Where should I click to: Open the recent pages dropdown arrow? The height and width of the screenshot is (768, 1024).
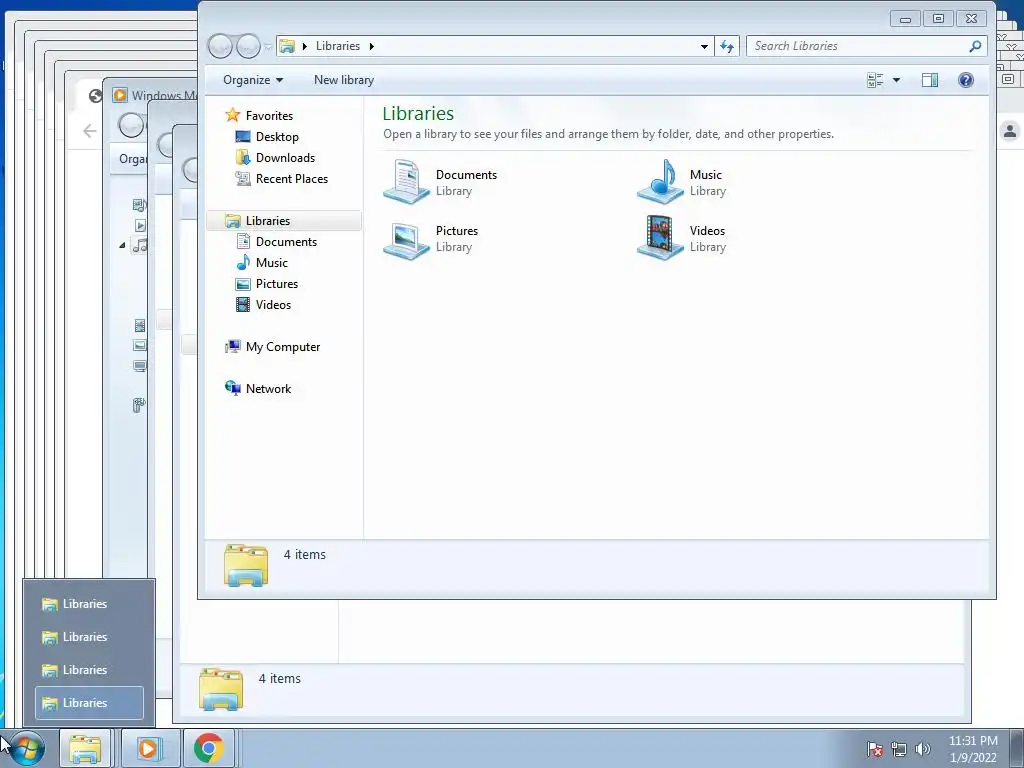pos(268,46)
